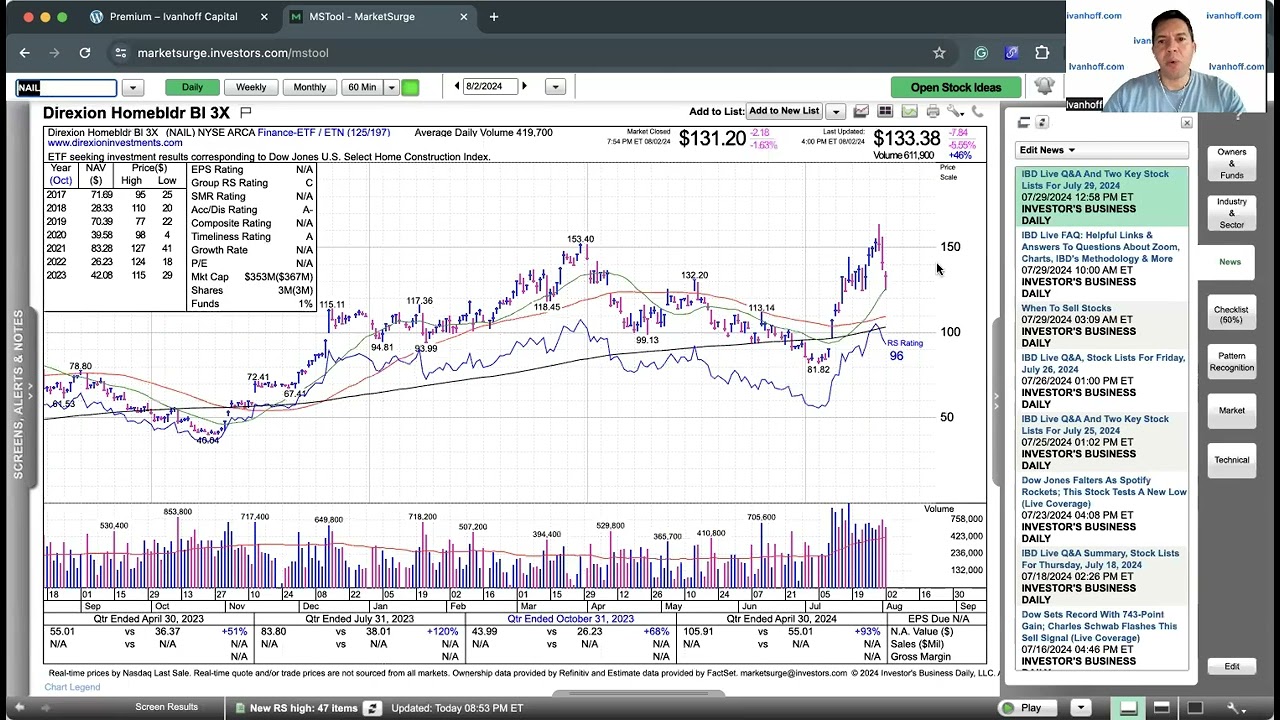Open Checklist (50%) side tab
1280x720 pixels.
[1232, 314]
